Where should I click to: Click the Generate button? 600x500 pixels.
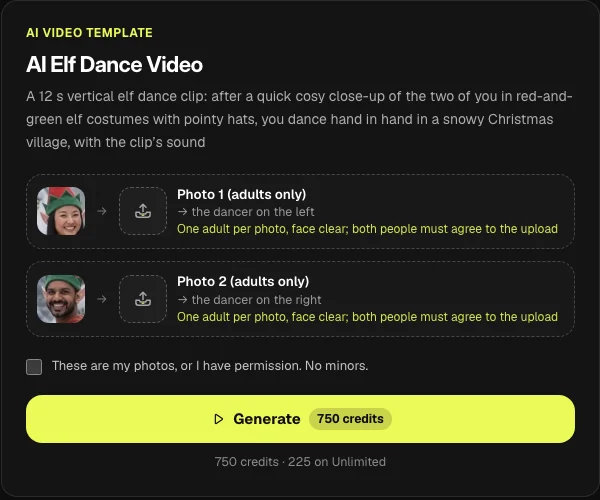[300, 419]
